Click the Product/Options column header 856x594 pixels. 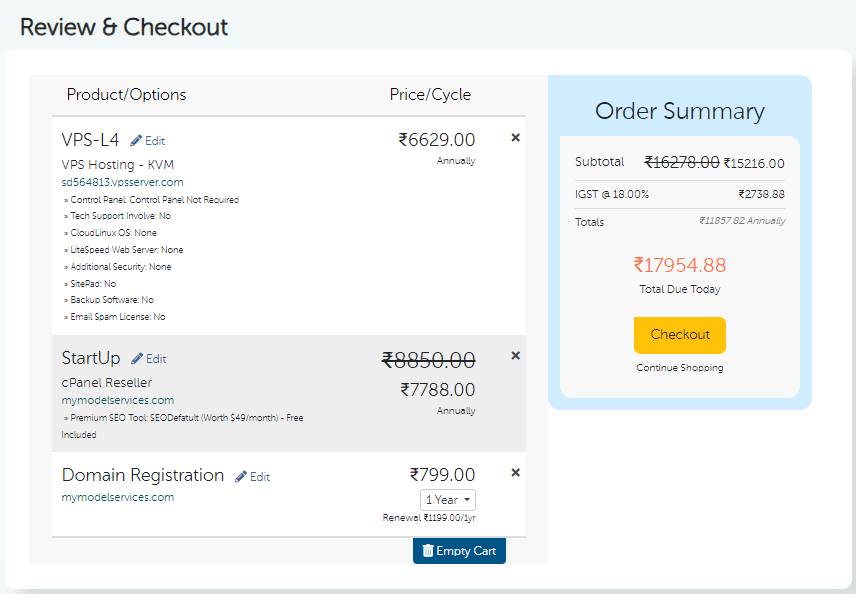[x=126, y=94]
